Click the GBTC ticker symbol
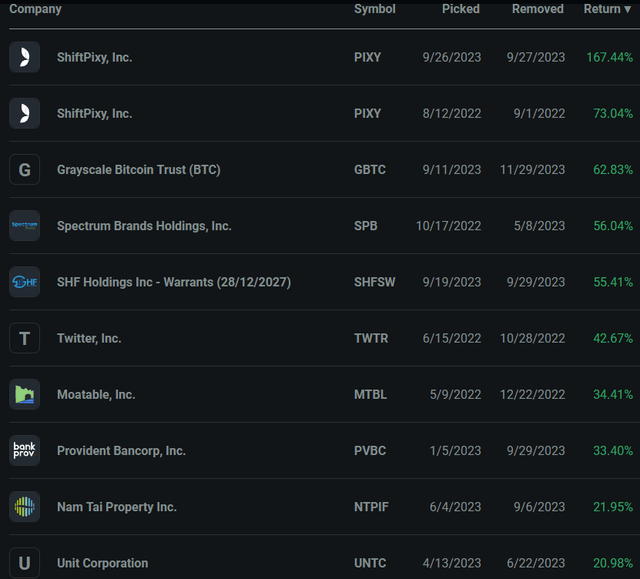 tap(370, 170)
